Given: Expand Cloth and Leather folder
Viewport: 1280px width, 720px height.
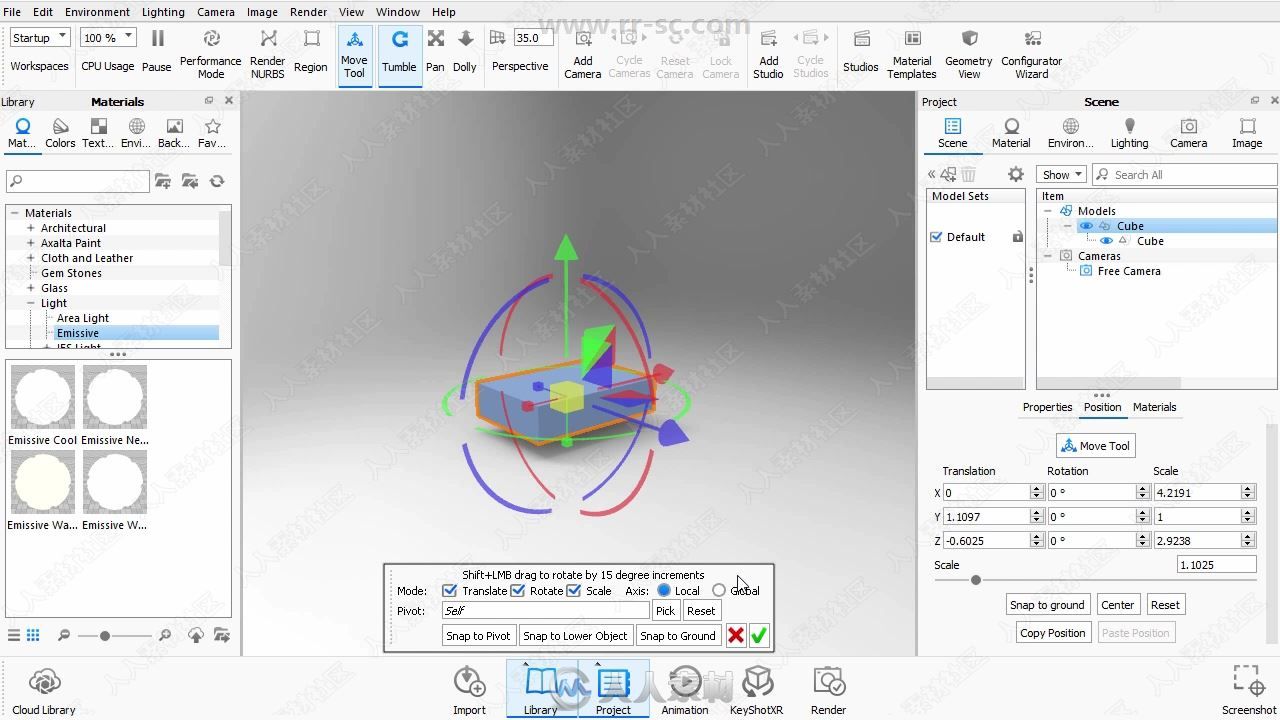Looking at the screenshot, I should coord(31,258).
